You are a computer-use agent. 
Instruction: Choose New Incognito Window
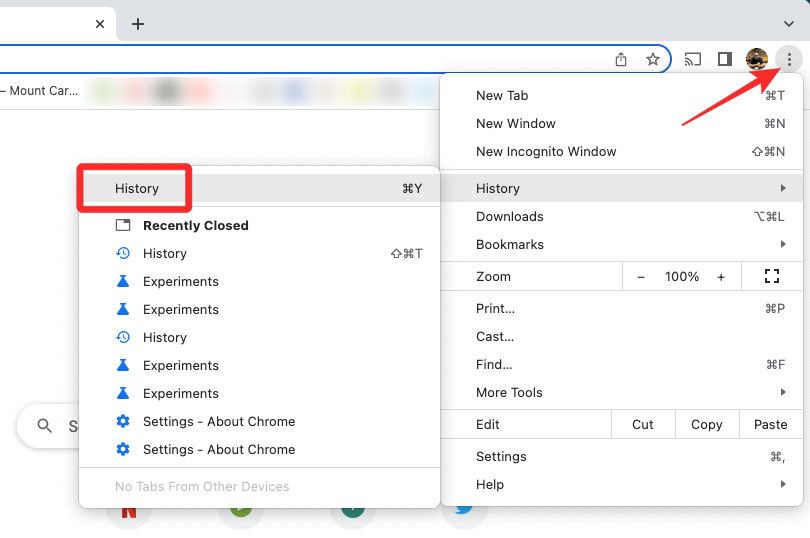546,151
